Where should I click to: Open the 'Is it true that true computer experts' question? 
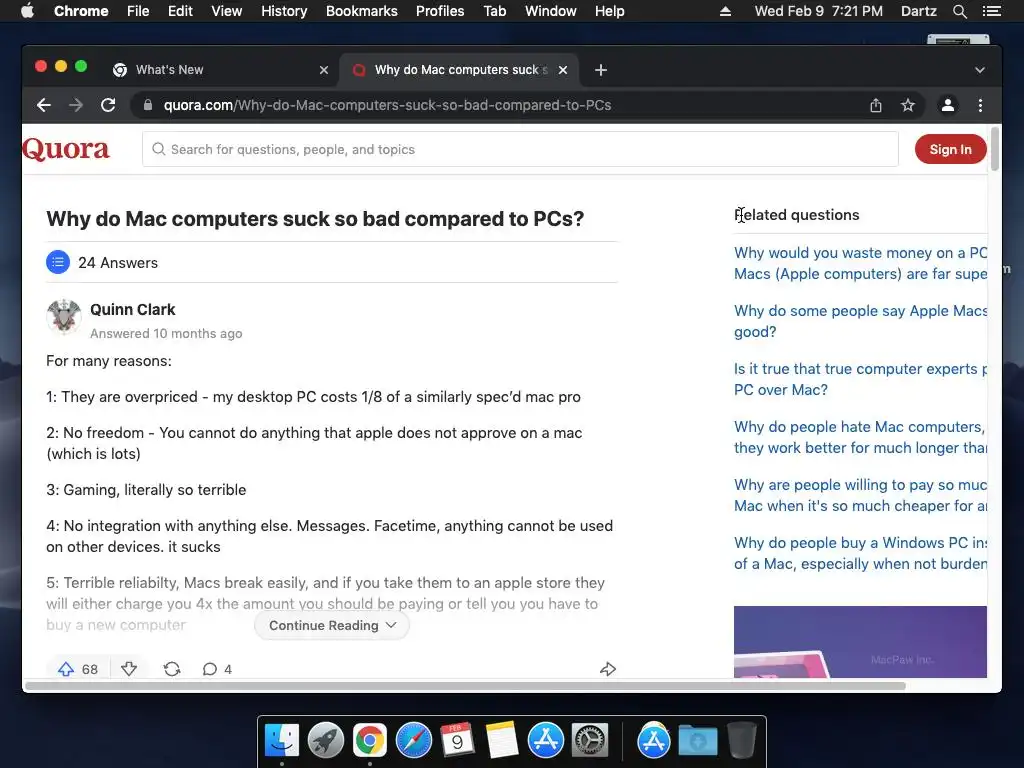860,379
